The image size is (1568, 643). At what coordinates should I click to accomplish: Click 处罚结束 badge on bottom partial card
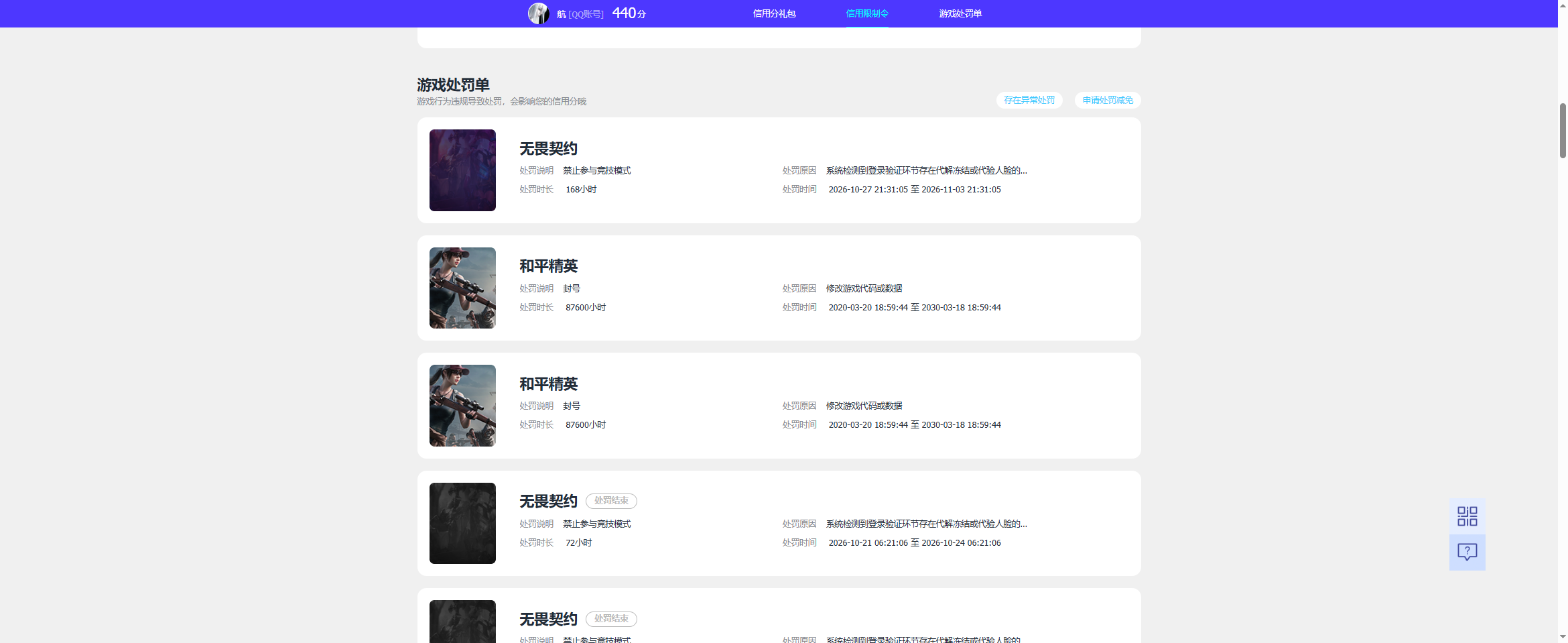pos(611,619)
